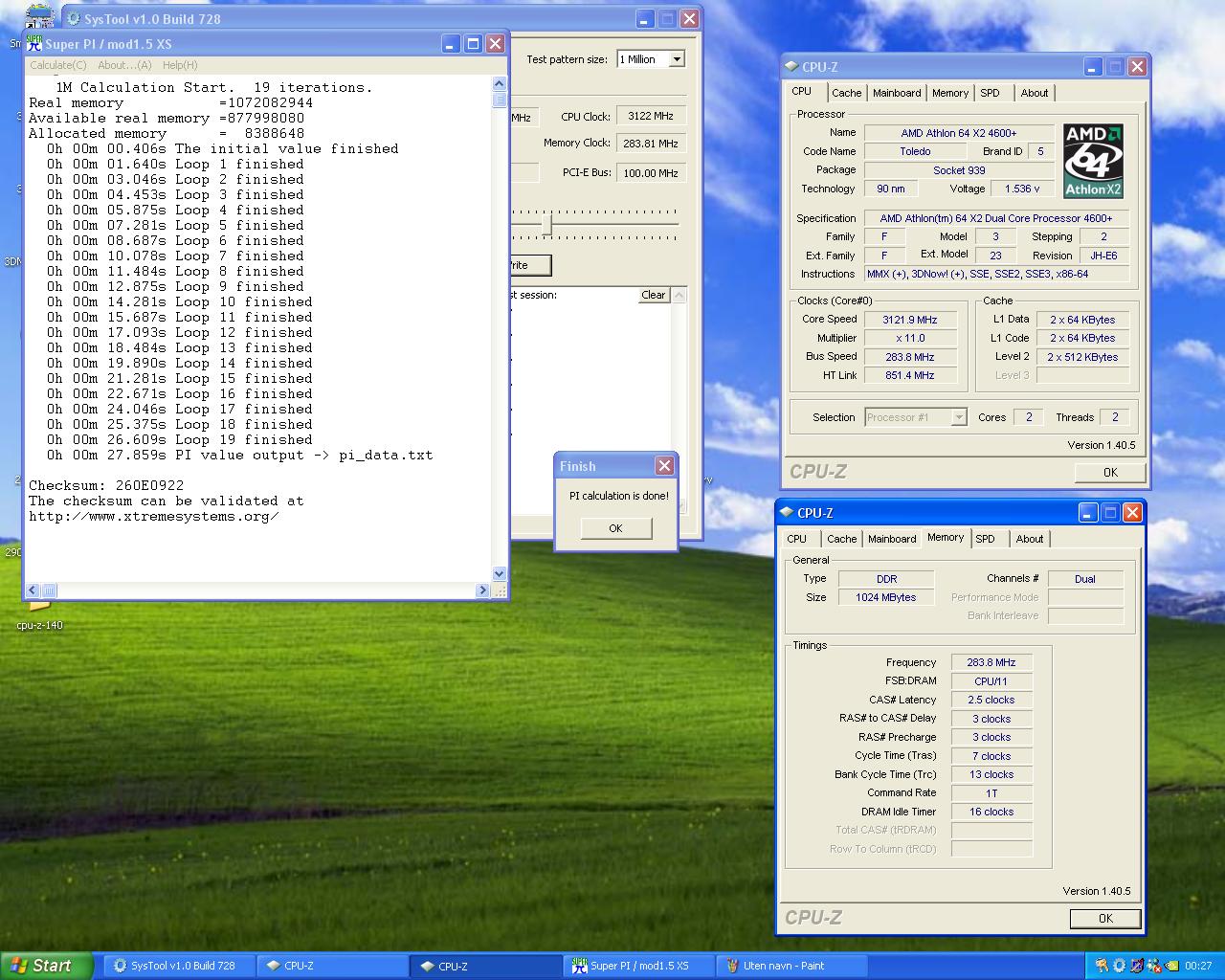Click Multiplier value x 11.0

click(909, 338)
